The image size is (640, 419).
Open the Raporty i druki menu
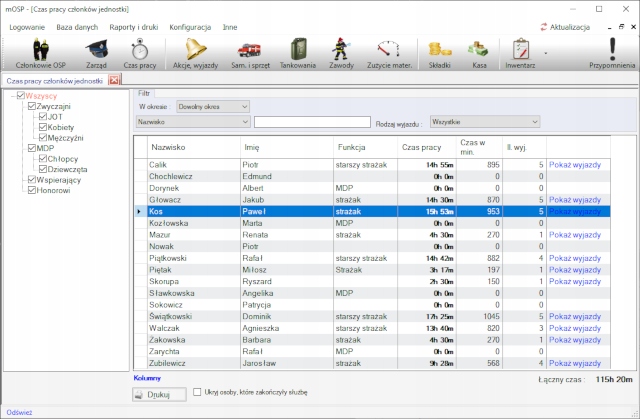(130, 26)
